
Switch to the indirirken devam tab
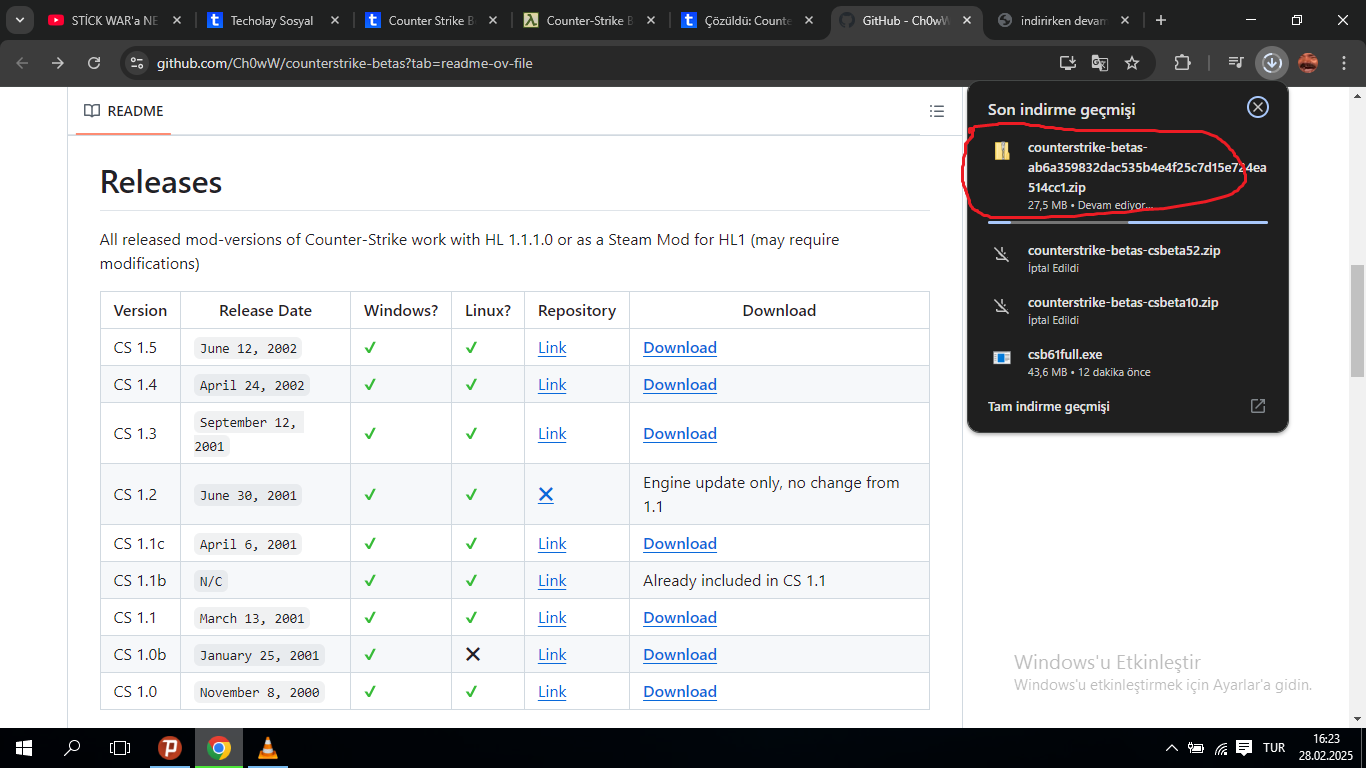pos(1062,20)
